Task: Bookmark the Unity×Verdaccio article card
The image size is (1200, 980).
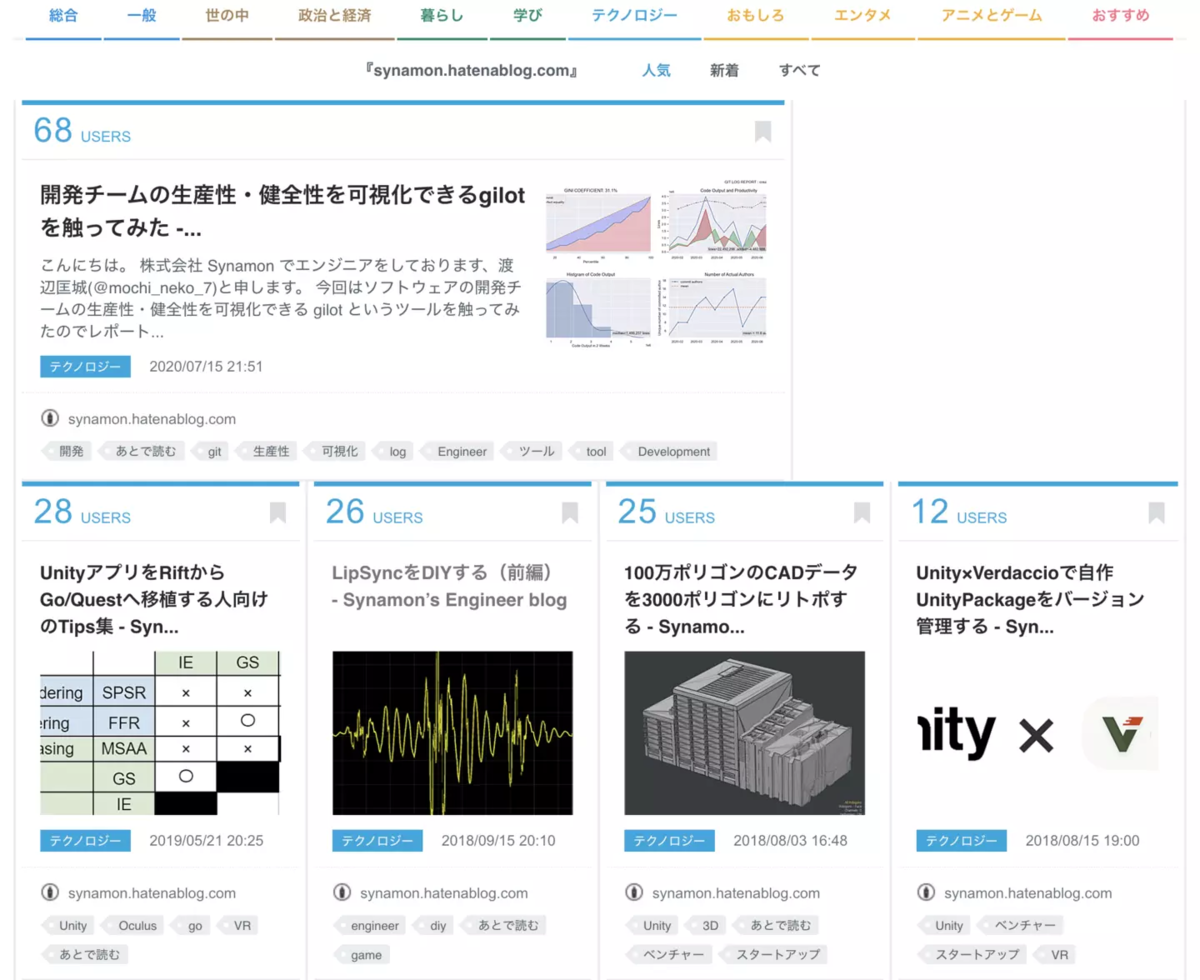Action: pyautogui.click(x=1156, y=513)
